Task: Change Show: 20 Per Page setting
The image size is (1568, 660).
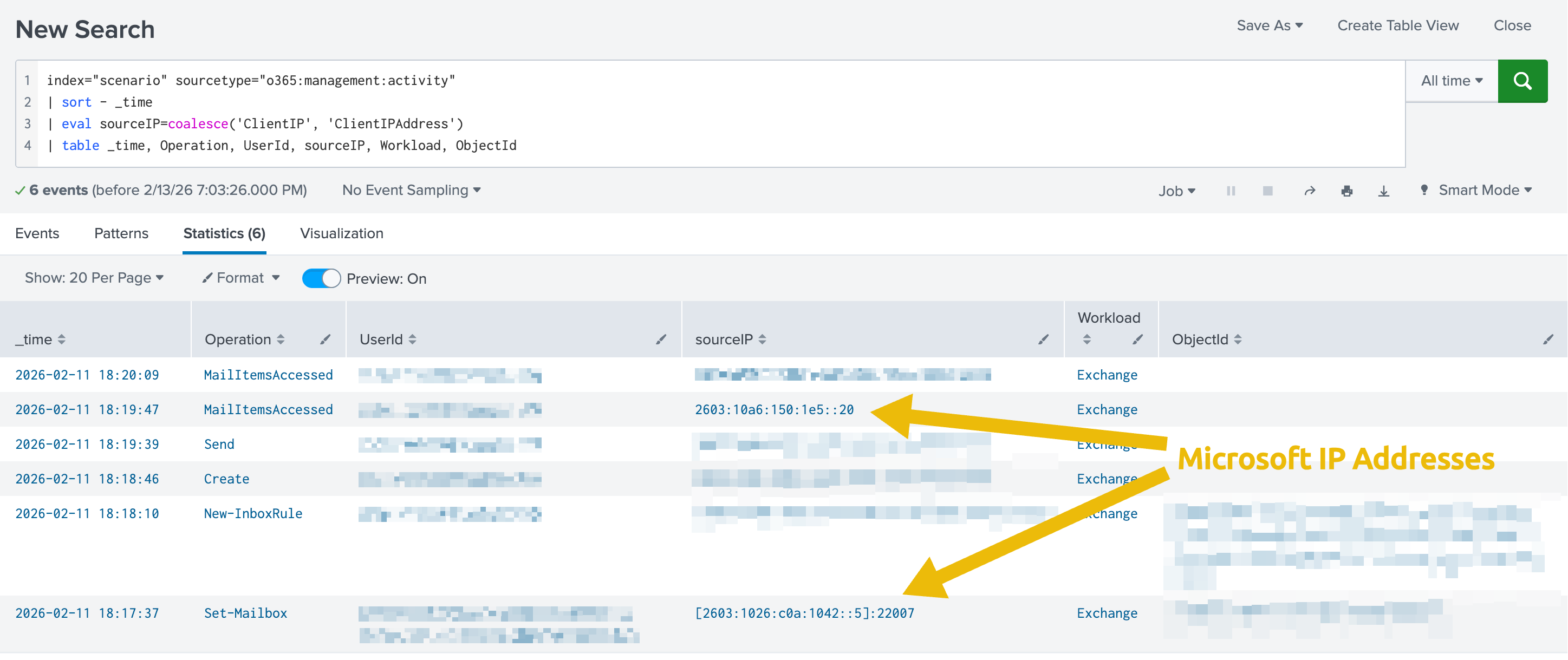Action: (94, 278)
